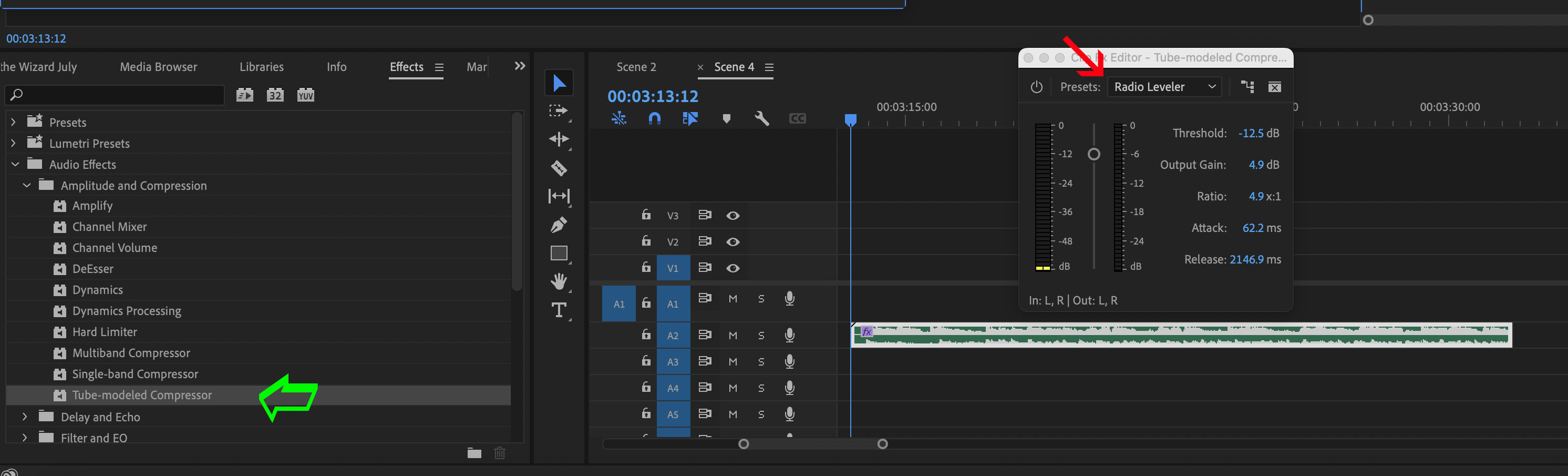1568x476 pixels.
Task: Select the Pen tool
Action: (x=558, y=225)
